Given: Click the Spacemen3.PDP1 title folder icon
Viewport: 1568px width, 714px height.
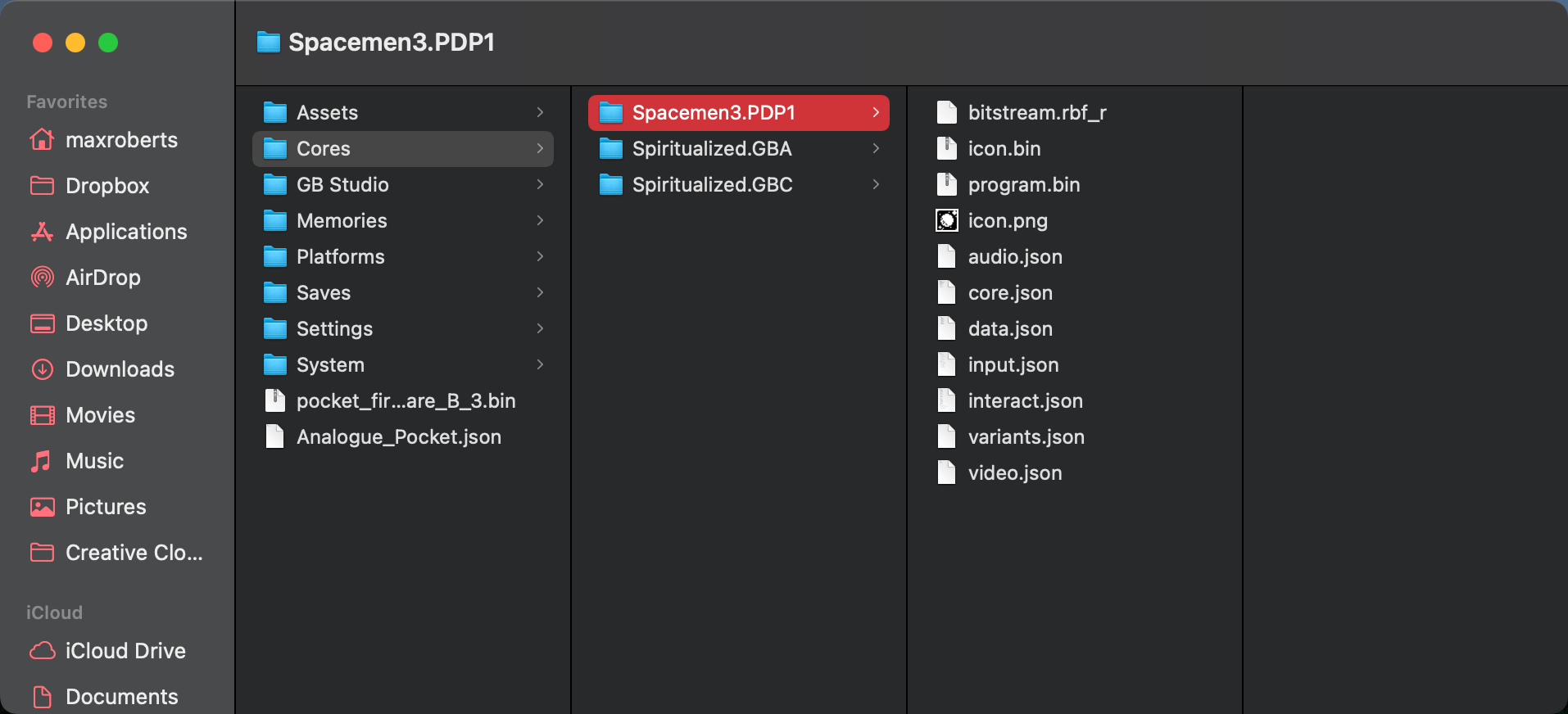Looking at the screenshot, I should [x=269, y=43].
